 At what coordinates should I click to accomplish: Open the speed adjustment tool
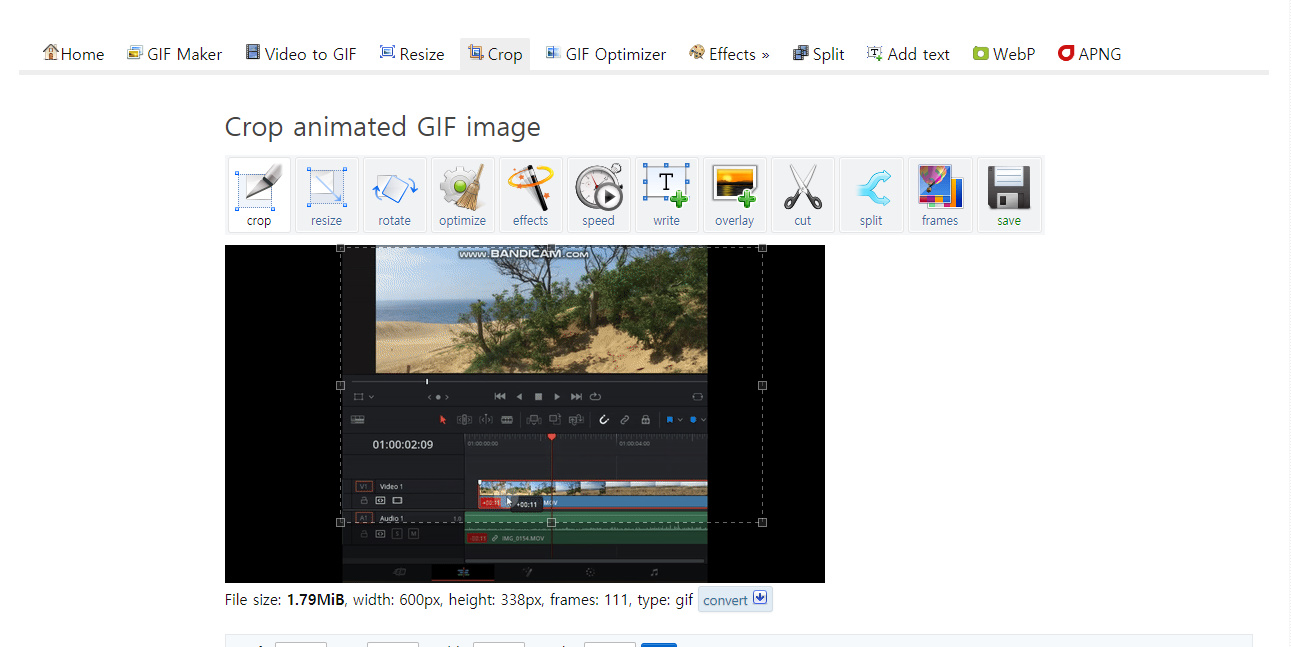point(599,195)
